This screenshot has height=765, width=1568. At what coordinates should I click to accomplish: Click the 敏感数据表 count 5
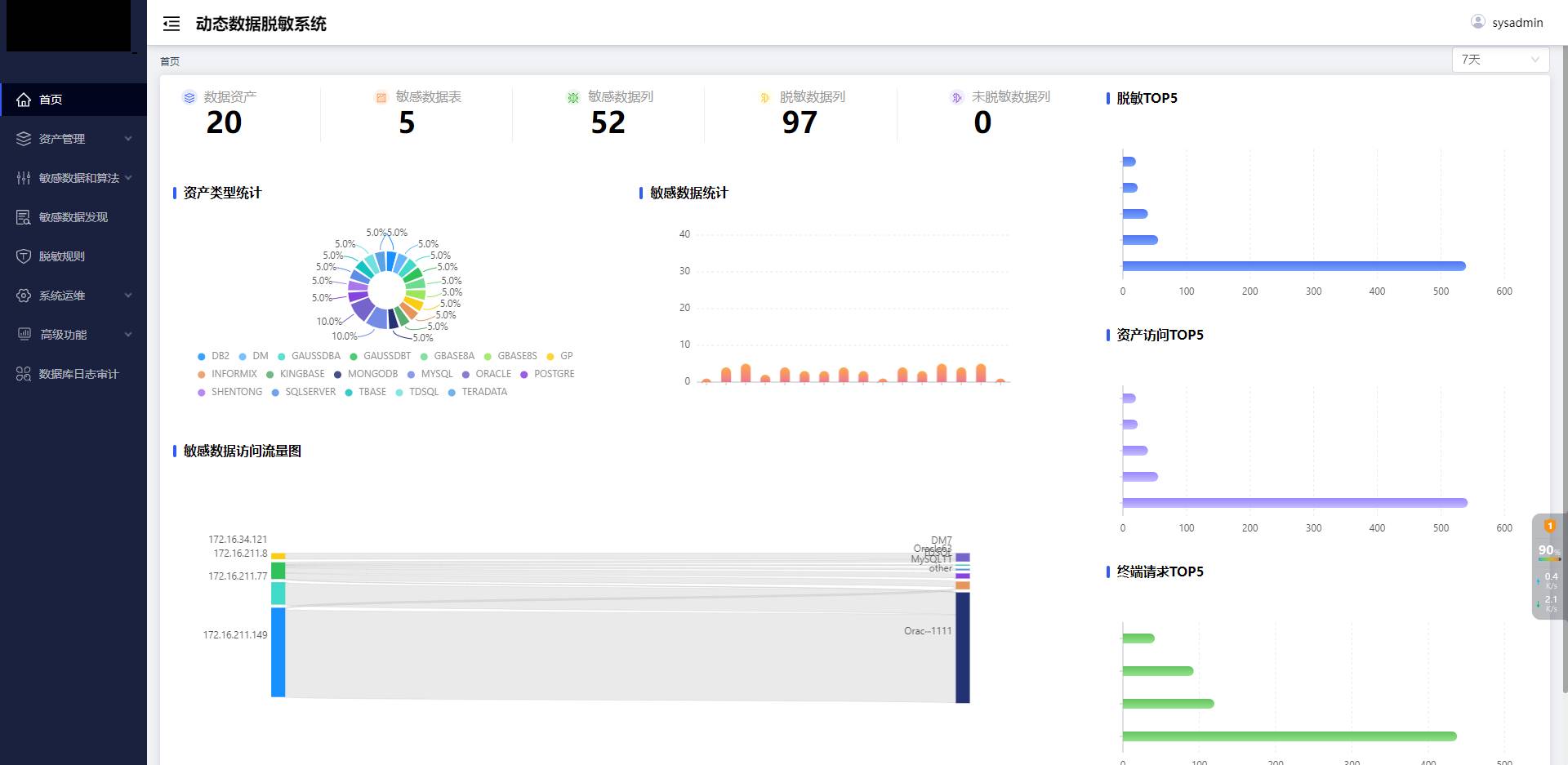click(x=407, y=122)
